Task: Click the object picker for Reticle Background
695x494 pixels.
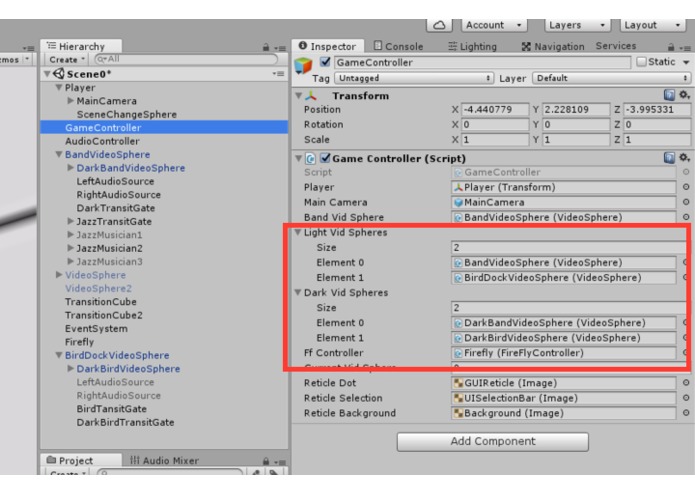Action: [x=686, y=413]
